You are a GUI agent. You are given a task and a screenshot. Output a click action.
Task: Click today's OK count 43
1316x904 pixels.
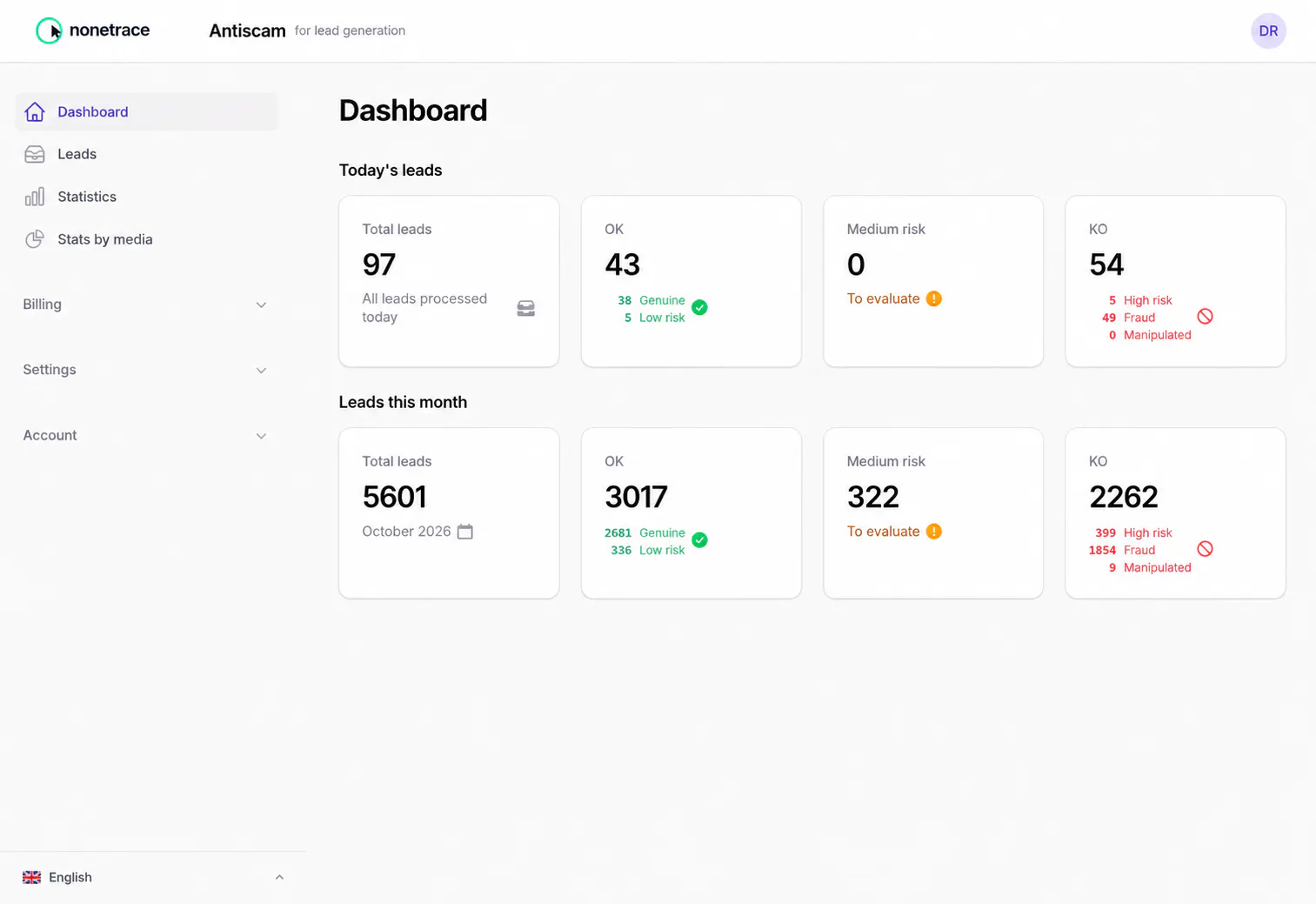[x=623, y=265]
